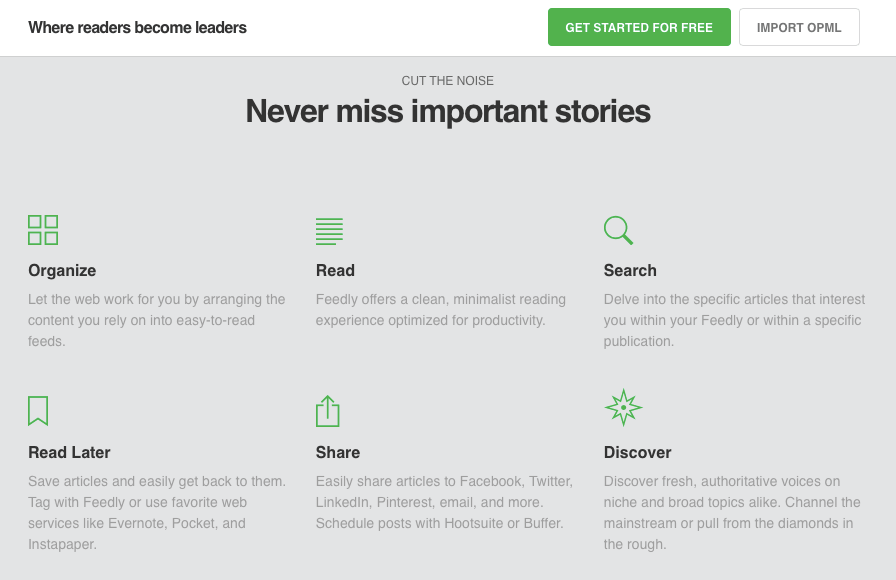The width and height of the screenshot is (896, 580).
Task: Click the Search magnifying glass icon
Action: click(618, 230)
